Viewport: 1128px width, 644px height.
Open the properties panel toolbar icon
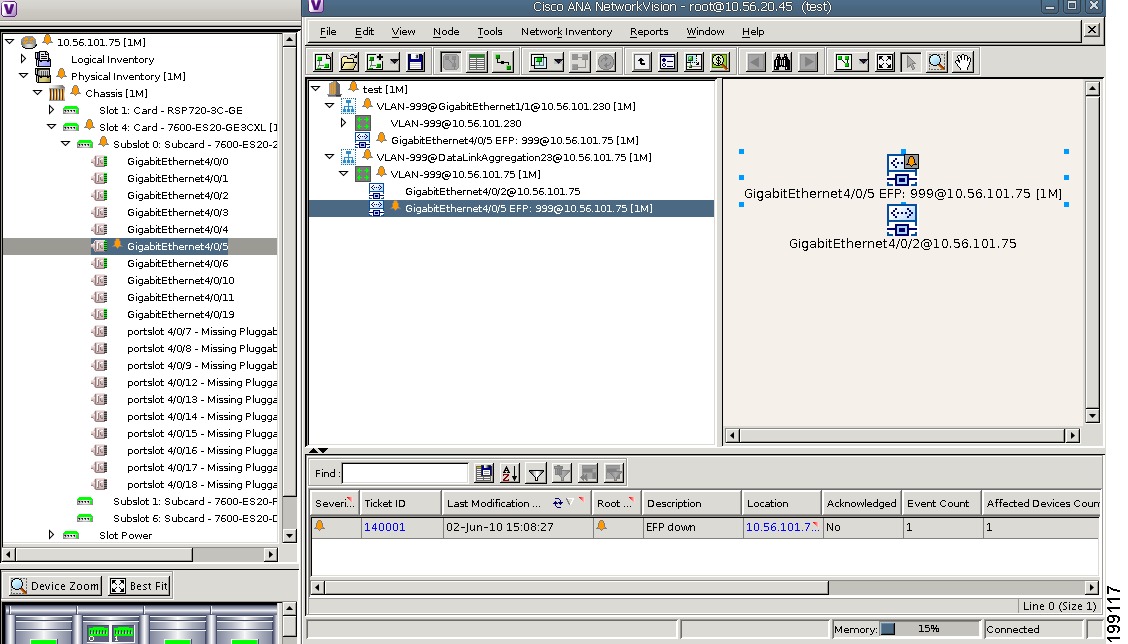point(668,63)
